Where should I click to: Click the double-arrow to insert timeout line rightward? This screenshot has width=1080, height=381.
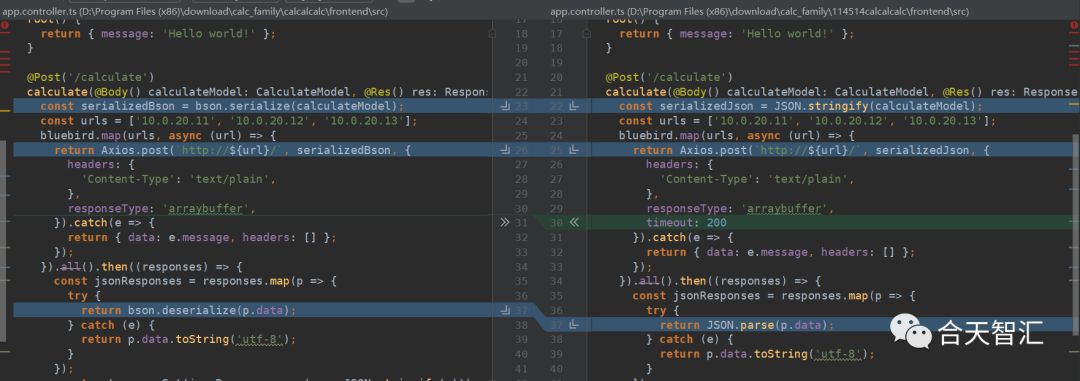505,222
